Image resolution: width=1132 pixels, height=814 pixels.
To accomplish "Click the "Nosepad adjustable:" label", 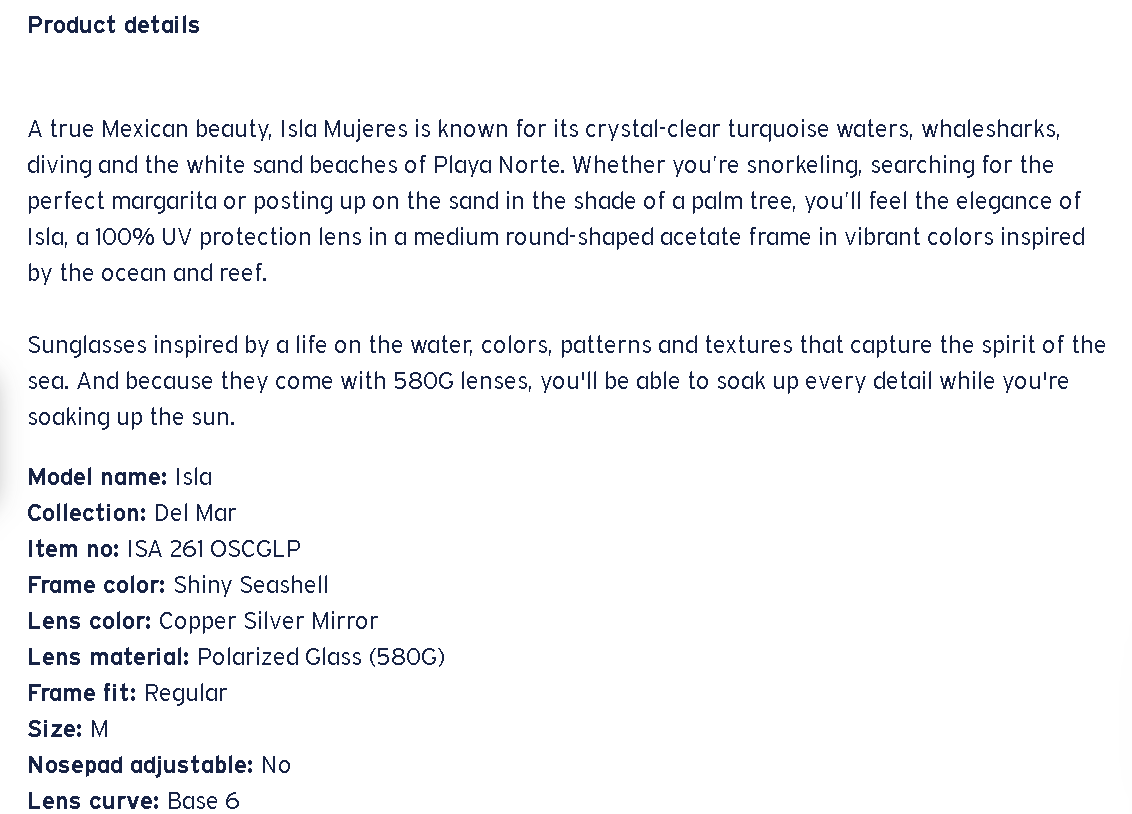I will click(140, 765).
